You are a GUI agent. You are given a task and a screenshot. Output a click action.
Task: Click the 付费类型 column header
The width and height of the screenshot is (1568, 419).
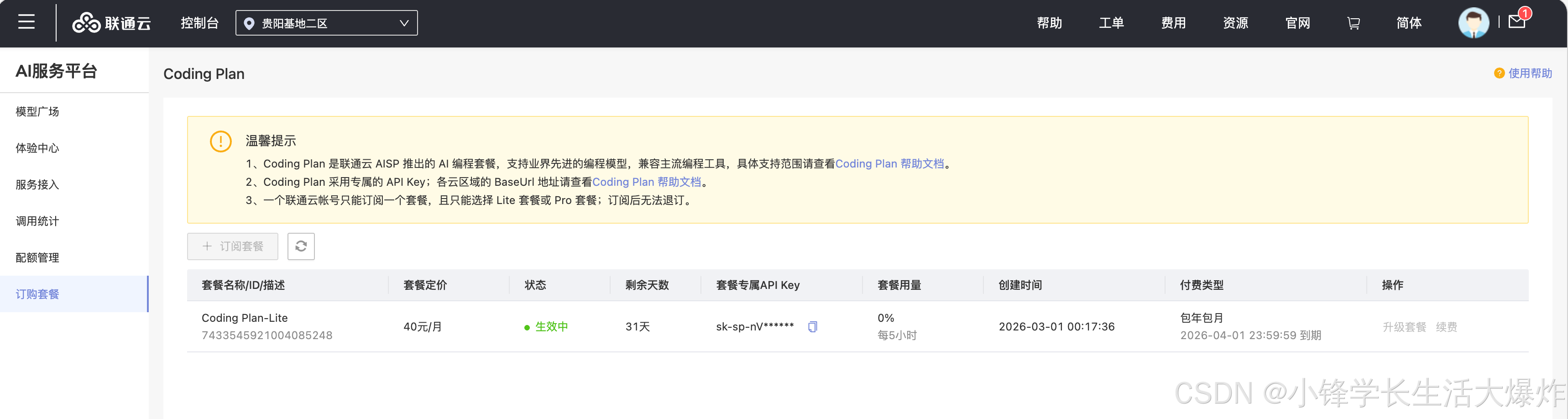(1202, 285)
